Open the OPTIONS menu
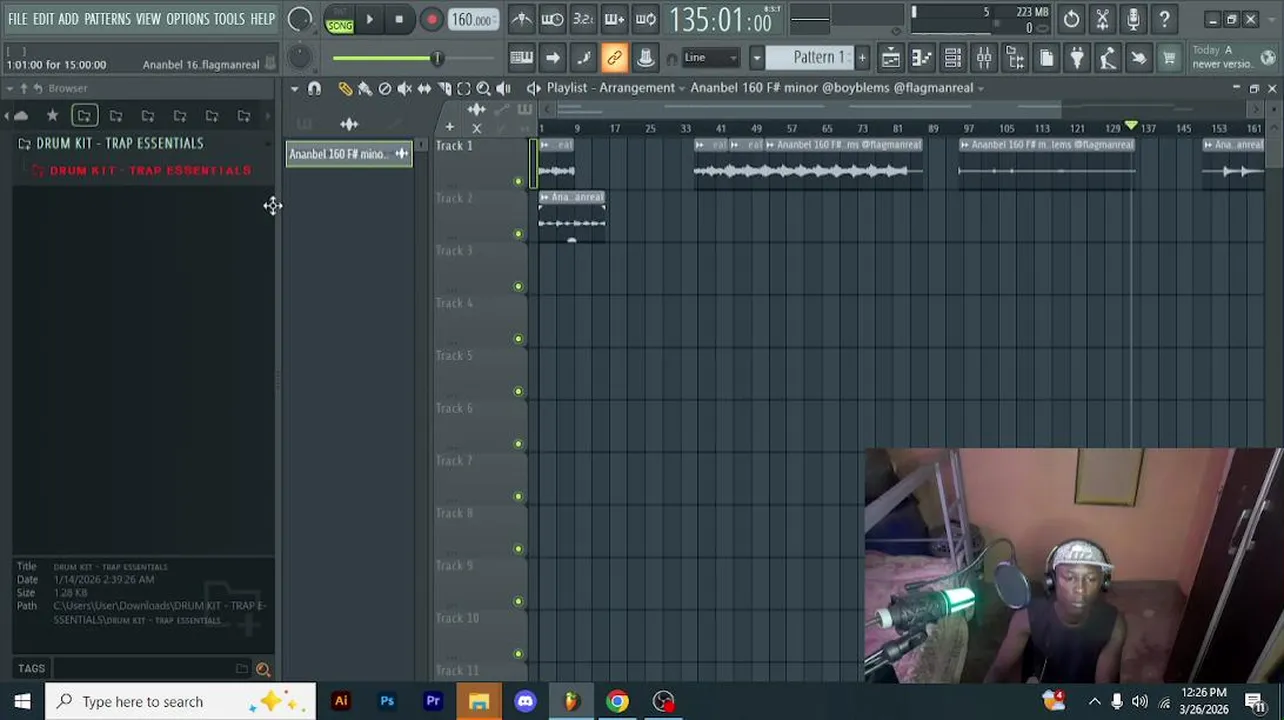Screen dimensions: 1284x720 tap(188, 19)
